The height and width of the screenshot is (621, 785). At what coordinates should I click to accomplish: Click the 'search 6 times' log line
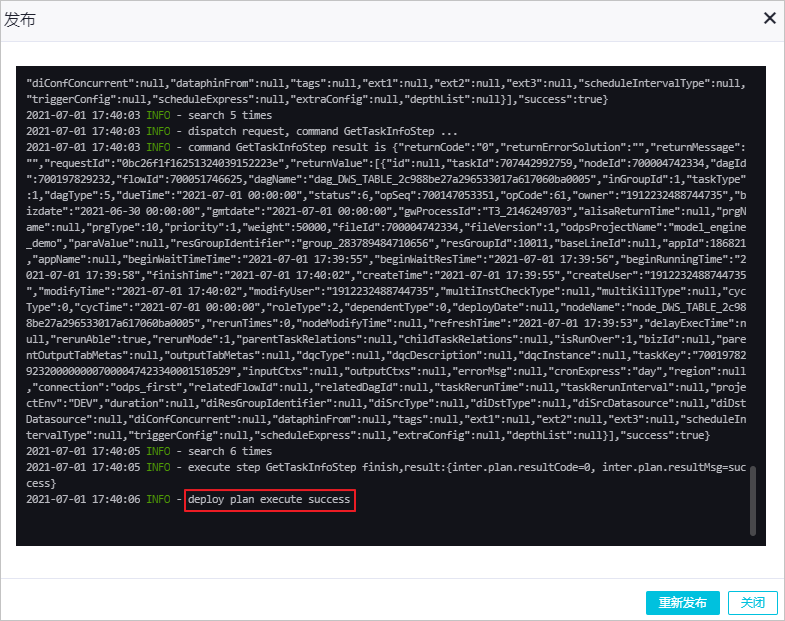[149, 451]
